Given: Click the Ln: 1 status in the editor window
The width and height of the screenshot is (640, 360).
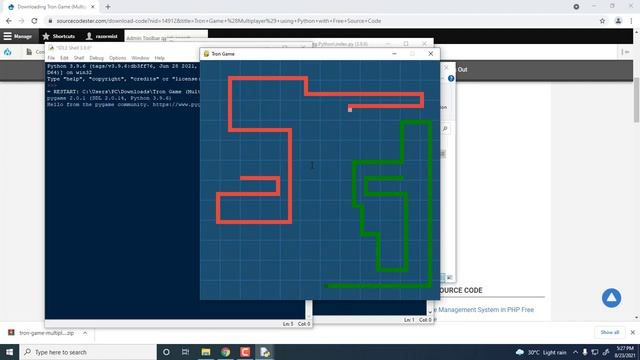Looking at the screenshot, I should click(409, 320).
